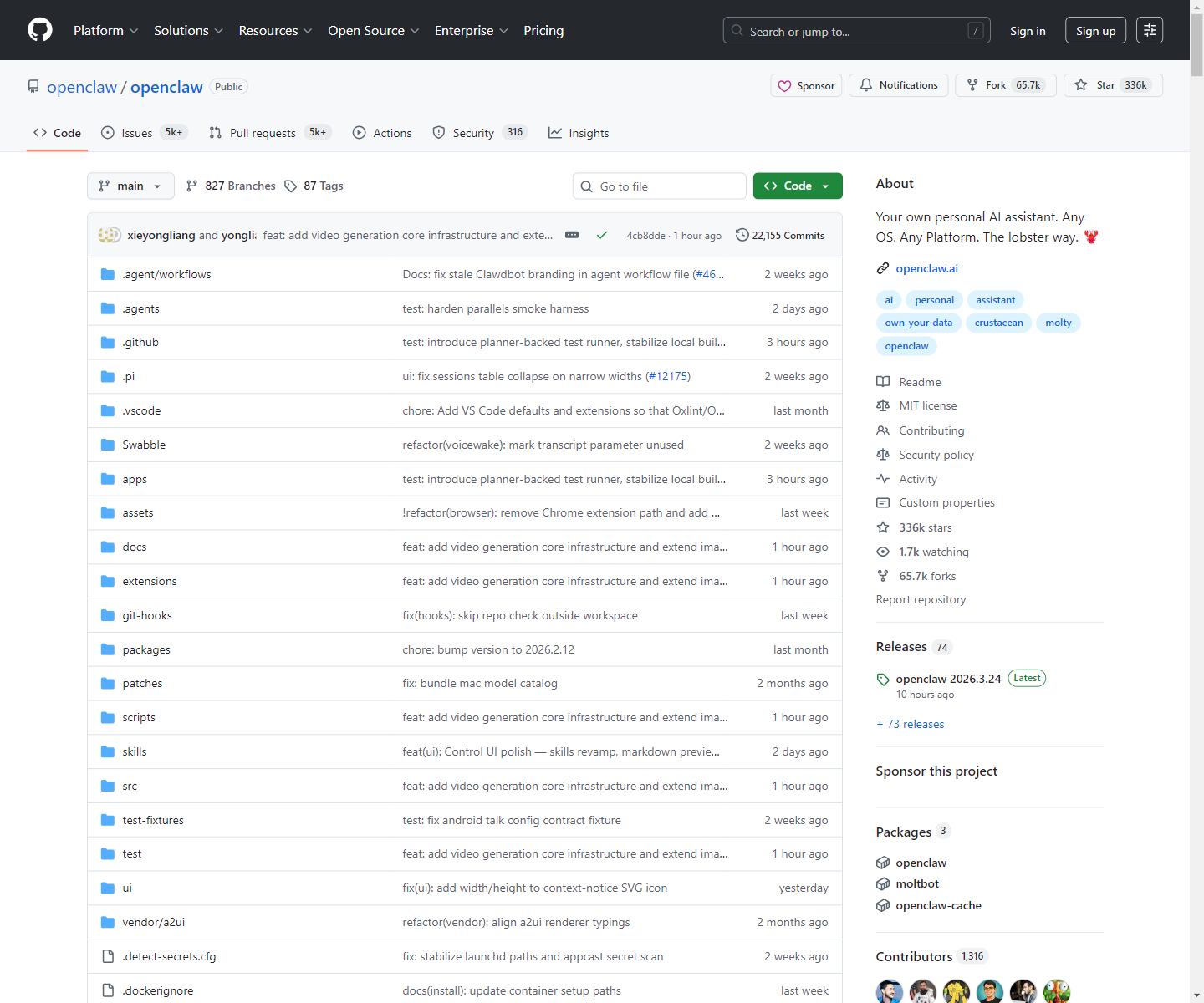Open the appearance settings icon in header
This screenshot has width=1204, height=1003.
[x=1150, y=30]
